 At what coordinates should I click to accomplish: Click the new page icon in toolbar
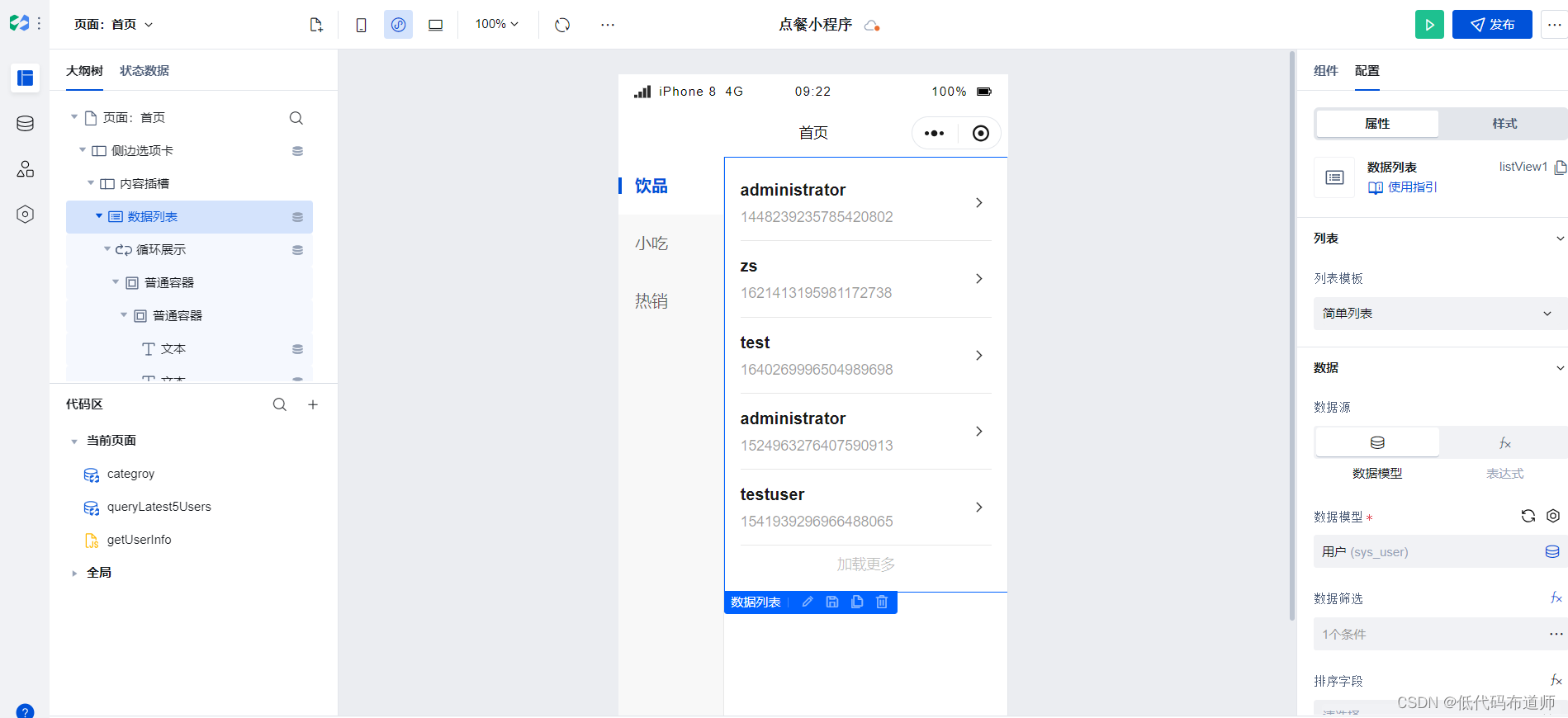(x=316, y=25)
